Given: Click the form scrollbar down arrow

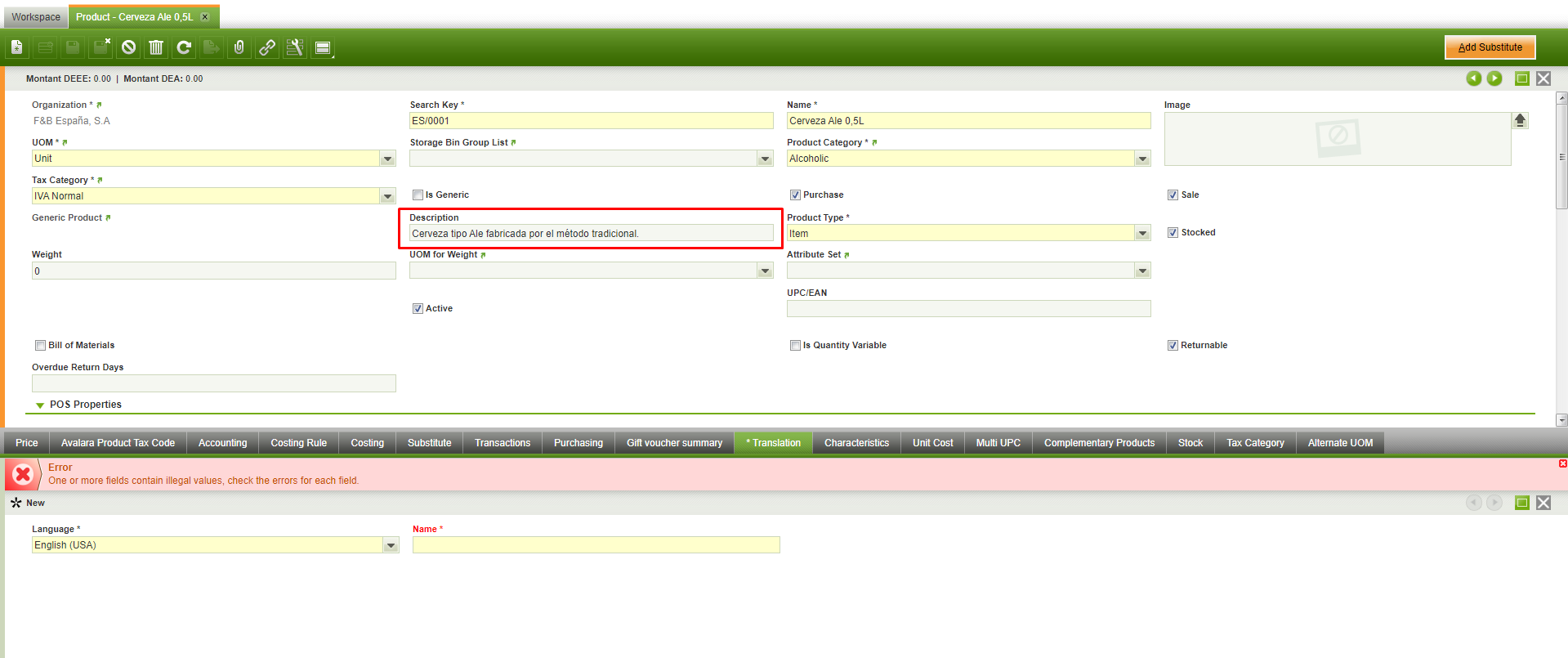Looking at the screenshot, I should tap(1561, 420).
